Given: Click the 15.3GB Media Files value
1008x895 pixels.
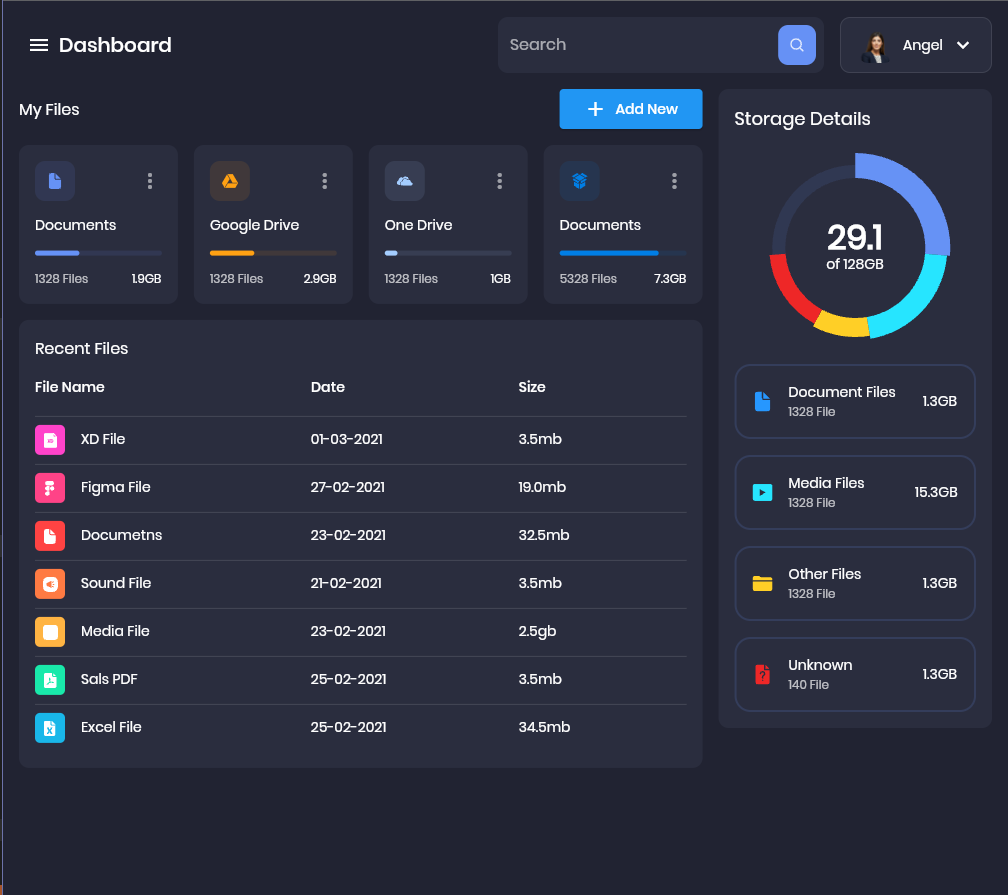Looking at the screenshot, I should pyautogui.click(x=936, y=493).
